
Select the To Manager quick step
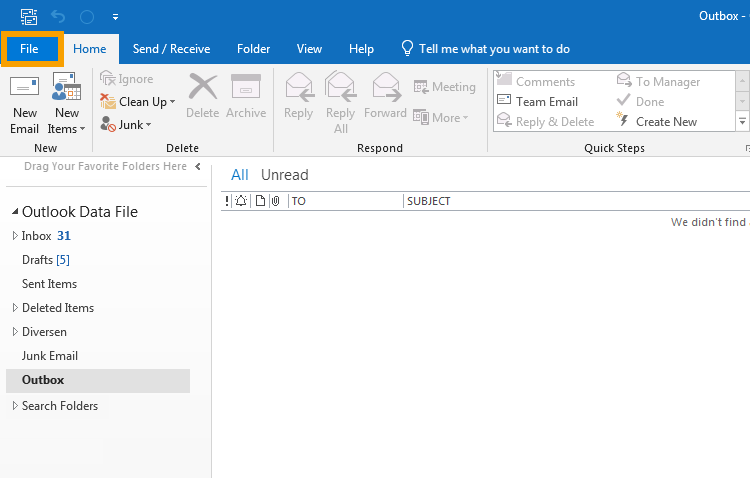[658, 81]
